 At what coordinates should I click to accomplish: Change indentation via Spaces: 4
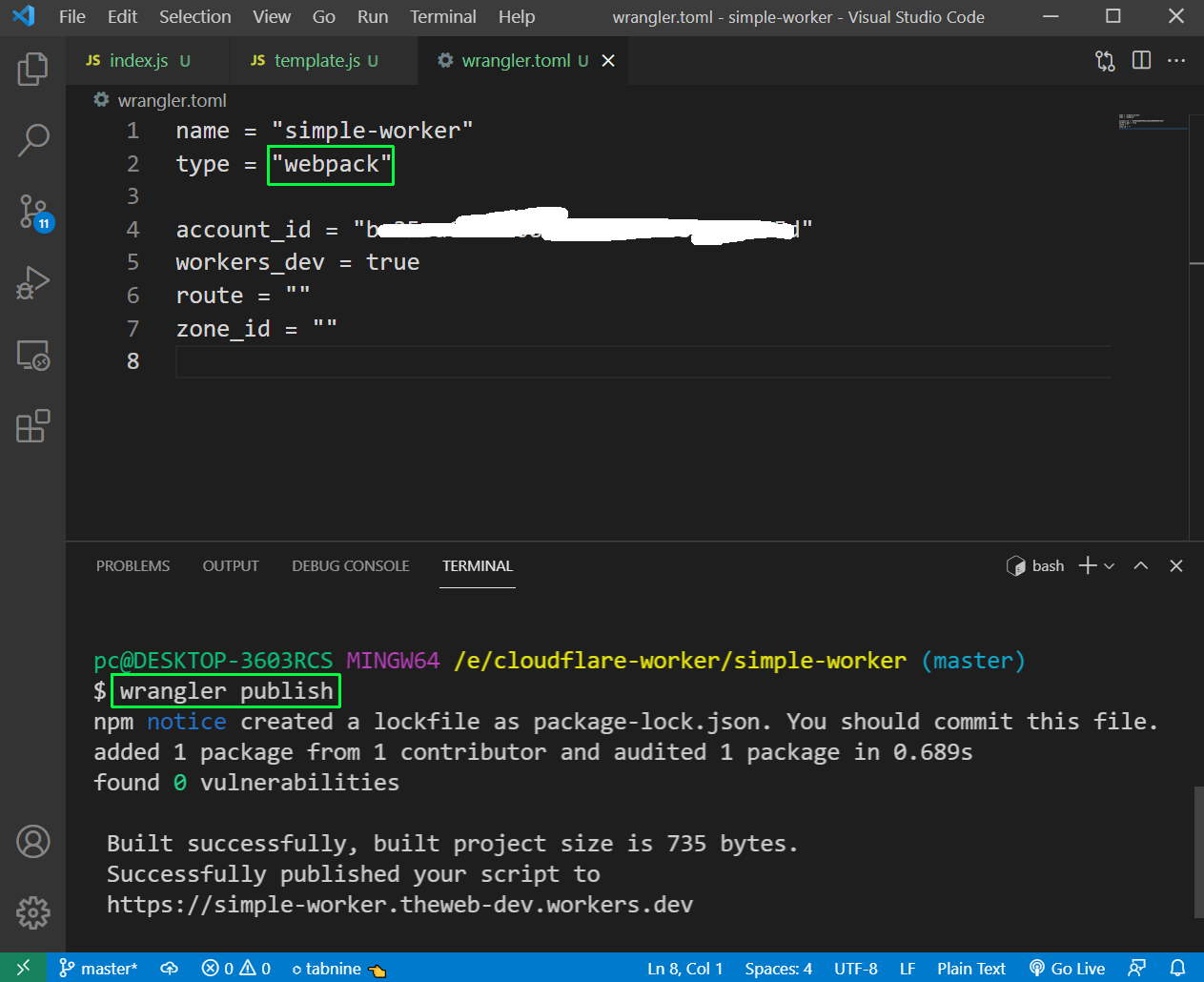(778, 969)
